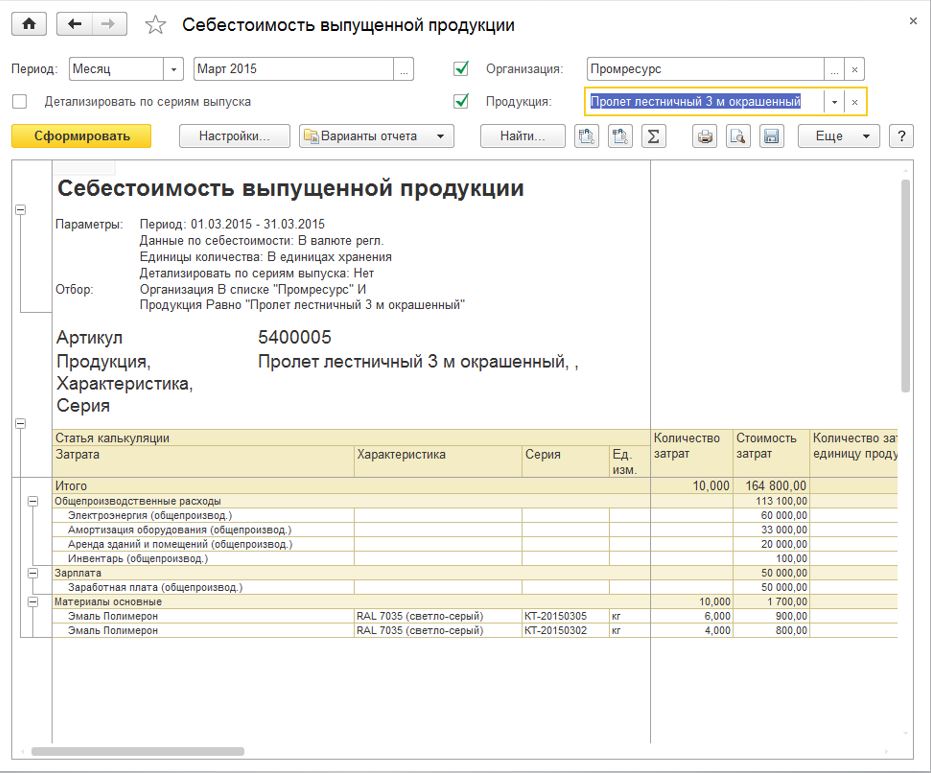
Task: Save report with the diskette icon
Action: 771,136
